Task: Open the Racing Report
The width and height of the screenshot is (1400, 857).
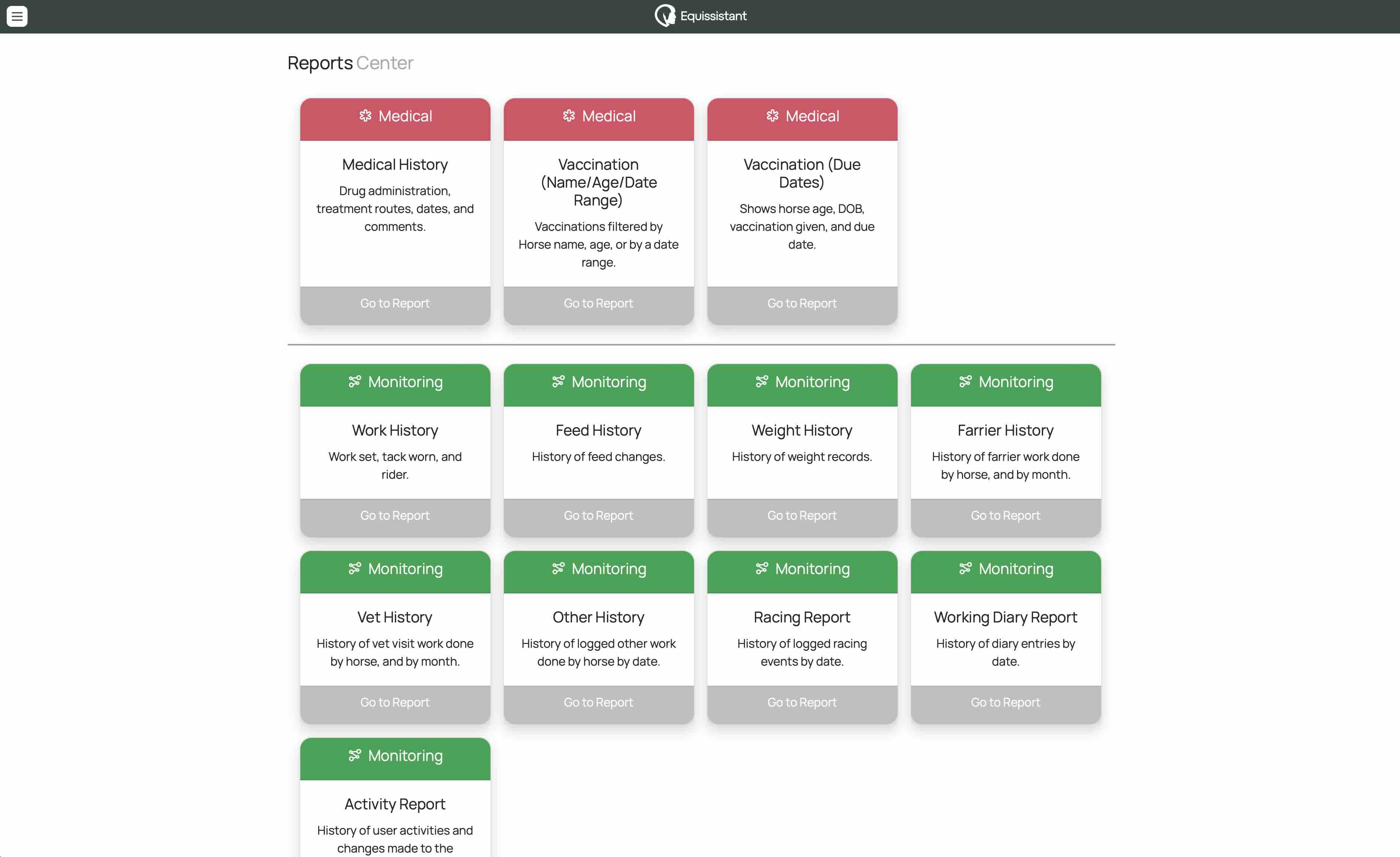Action: tap(802, 703)
